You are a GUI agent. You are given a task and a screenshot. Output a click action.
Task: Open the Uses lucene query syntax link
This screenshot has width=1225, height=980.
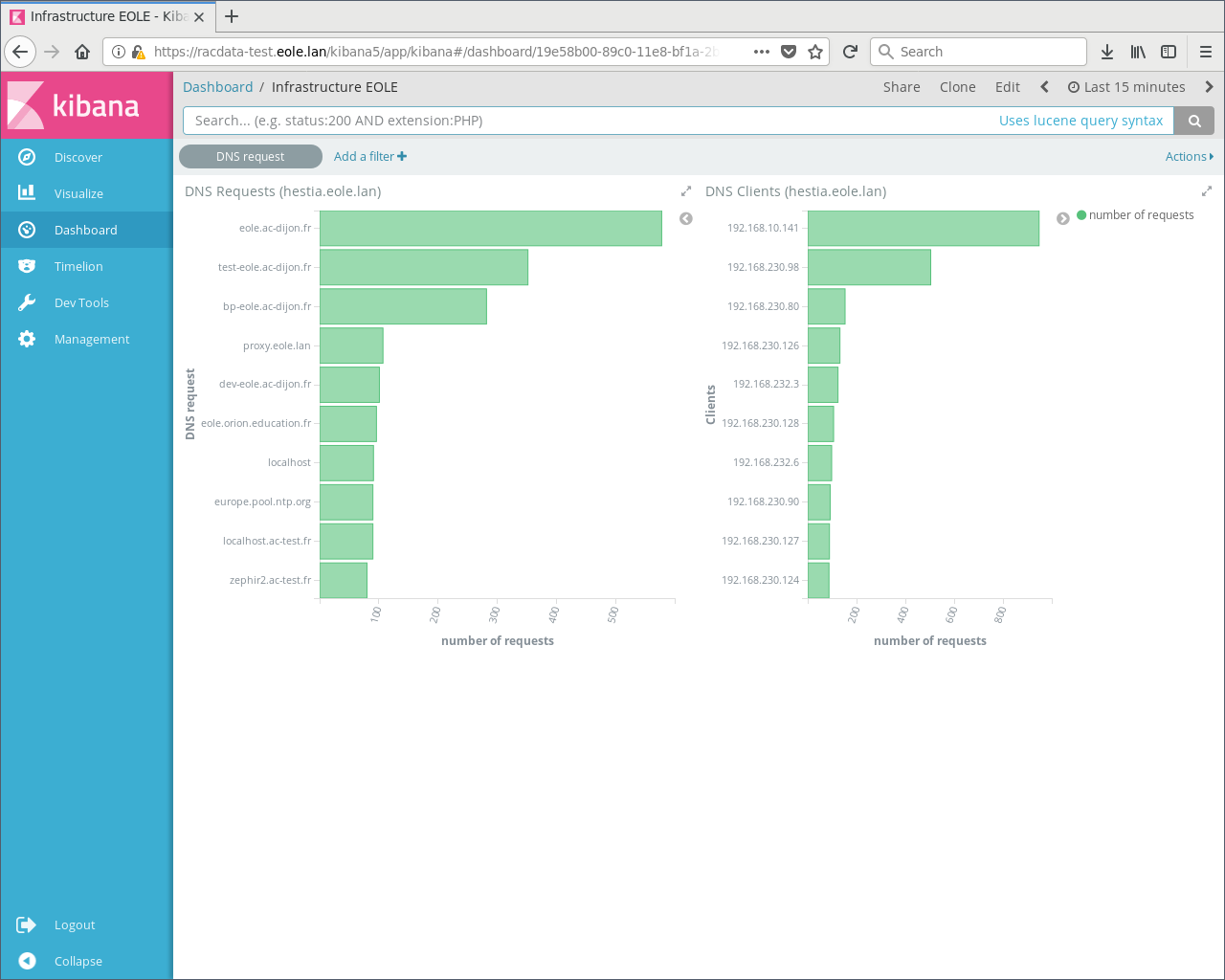coord(1080,121)
